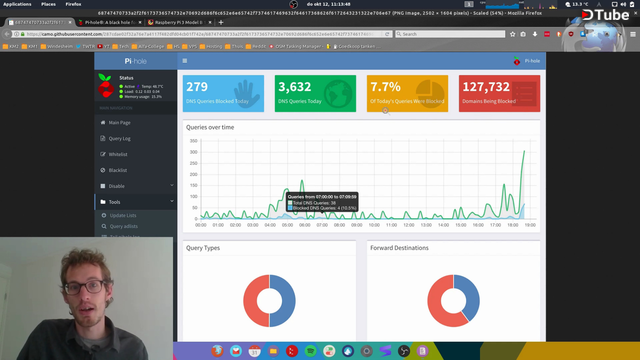
Task: Open the Tech bookmarks folder
Action: [x=120, y=47]
